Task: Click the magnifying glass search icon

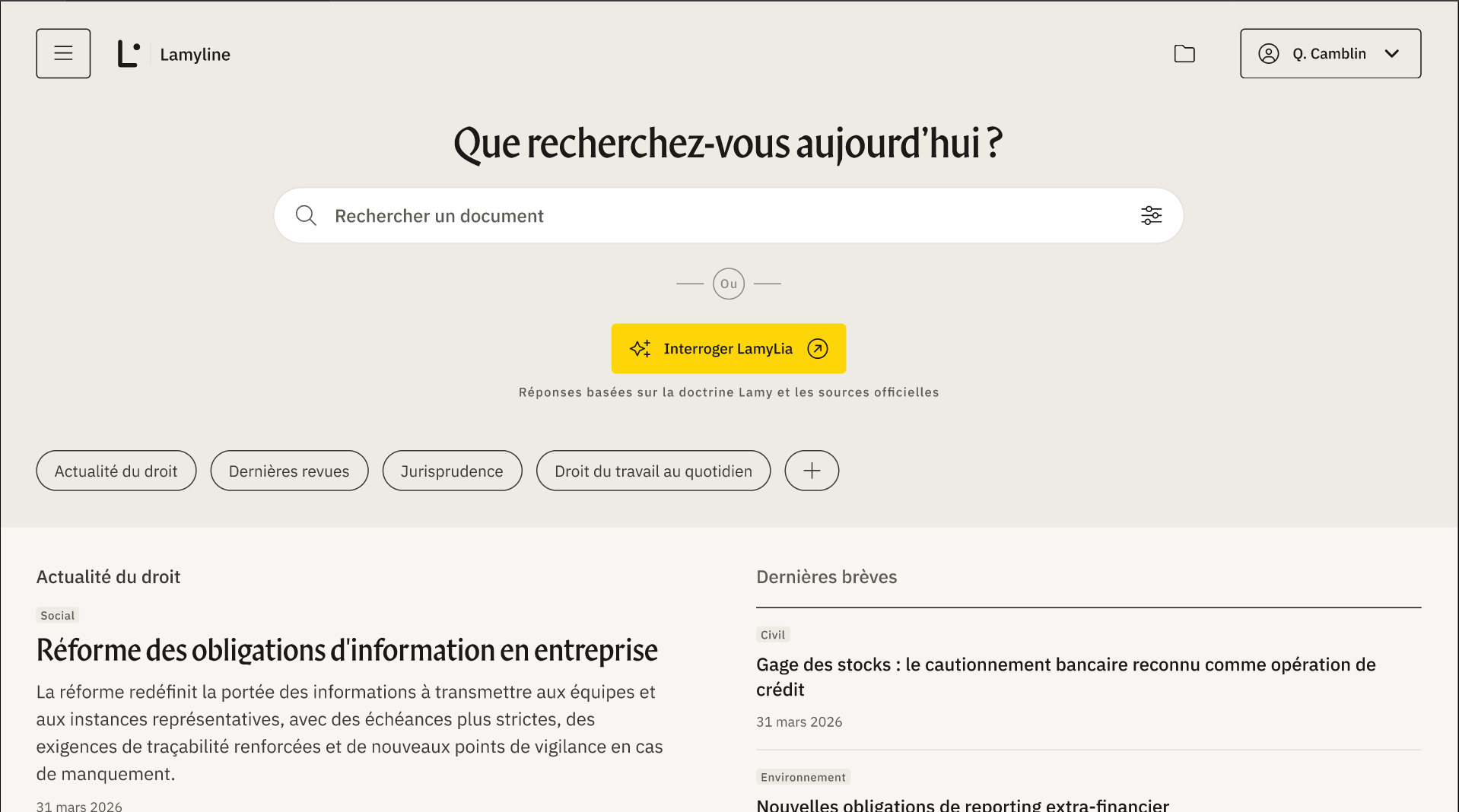Action: pos(306,216)
